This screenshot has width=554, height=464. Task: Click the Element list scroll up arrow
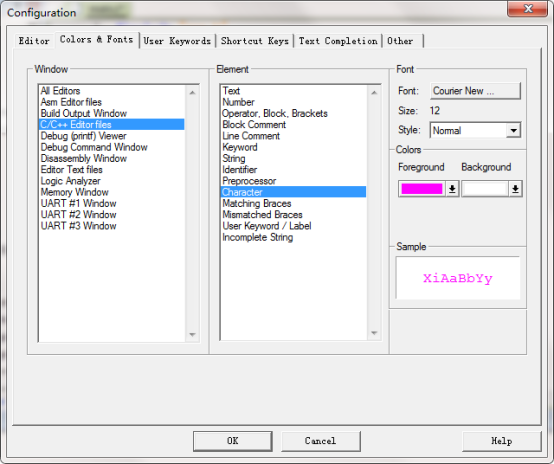(x=374, y=93)
